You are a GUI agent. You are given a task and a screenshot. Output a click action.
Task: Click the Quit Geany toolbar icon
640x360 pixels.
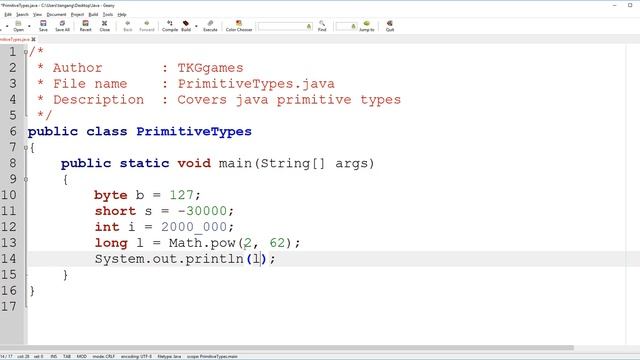point(390,26)
